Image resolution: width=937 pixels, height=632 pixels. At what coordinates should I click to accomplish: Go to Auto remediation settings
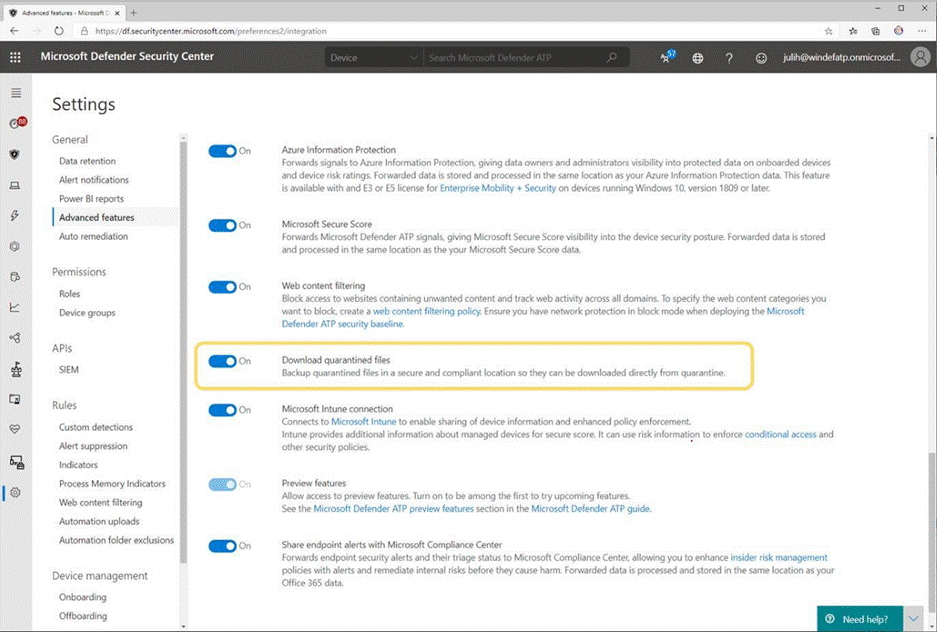(x=93, y=236)
